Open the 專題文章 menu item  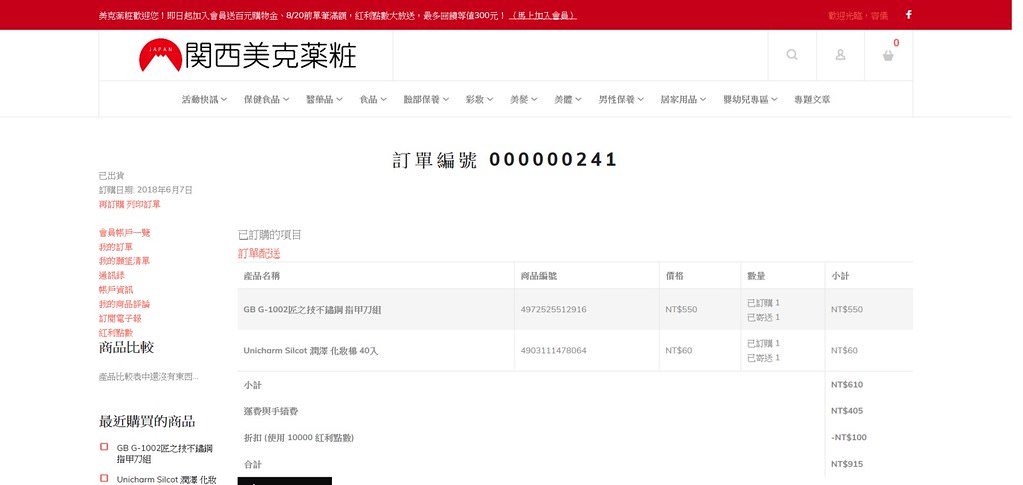812,99
